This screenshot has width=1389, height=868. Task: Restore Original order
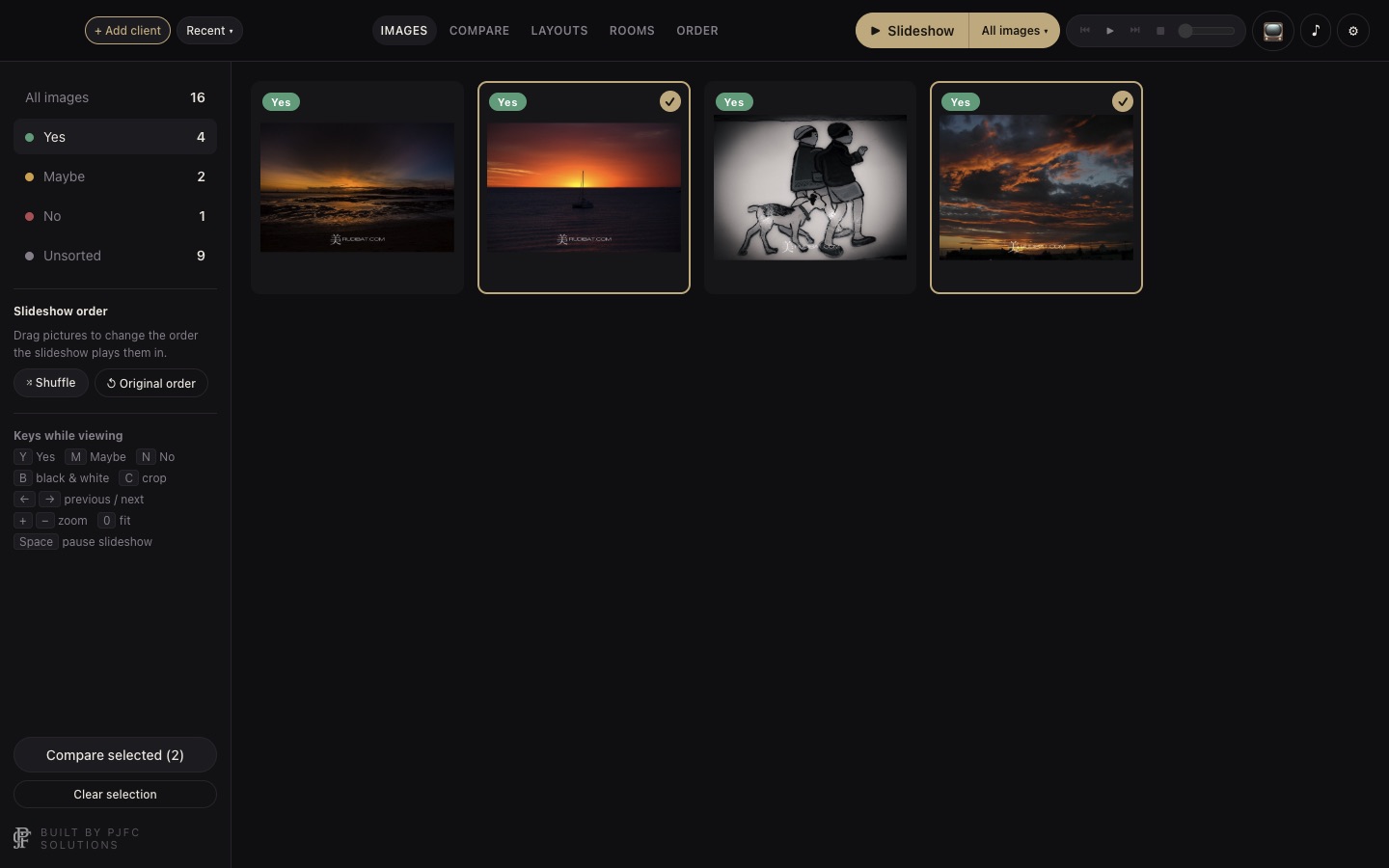[x=151, y=383]
